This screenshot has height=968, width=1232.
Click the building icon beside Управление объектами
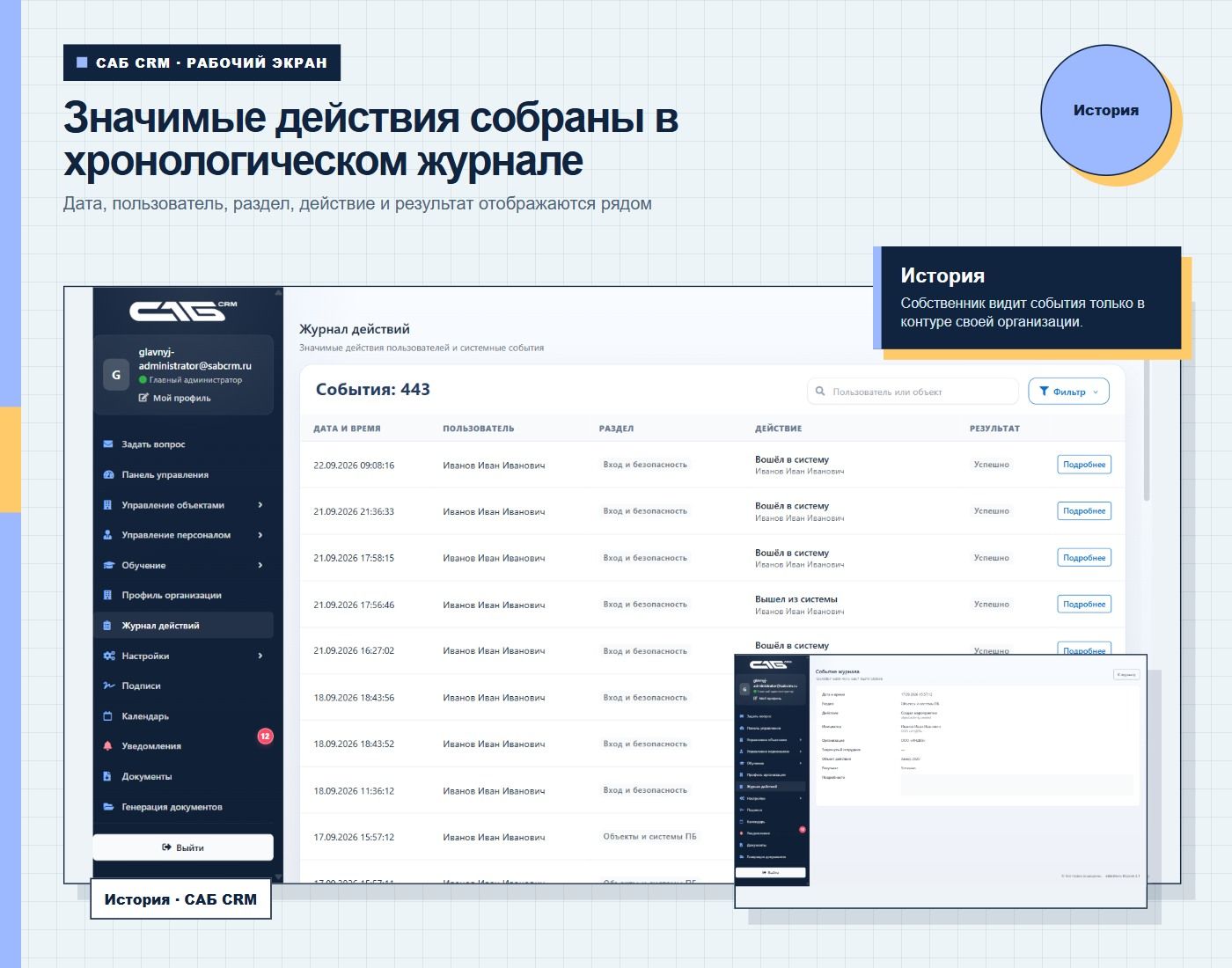point(108,505)
